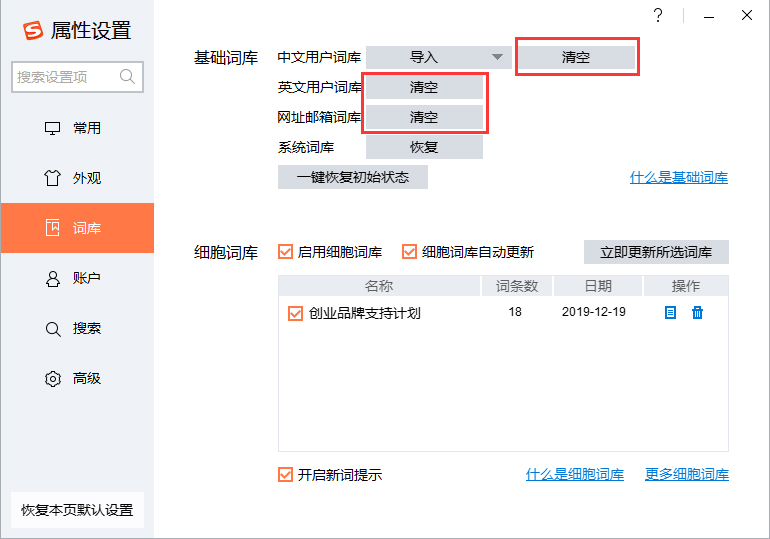
Task: Open the 更多细胞词库 link
Action: (686, 475)
